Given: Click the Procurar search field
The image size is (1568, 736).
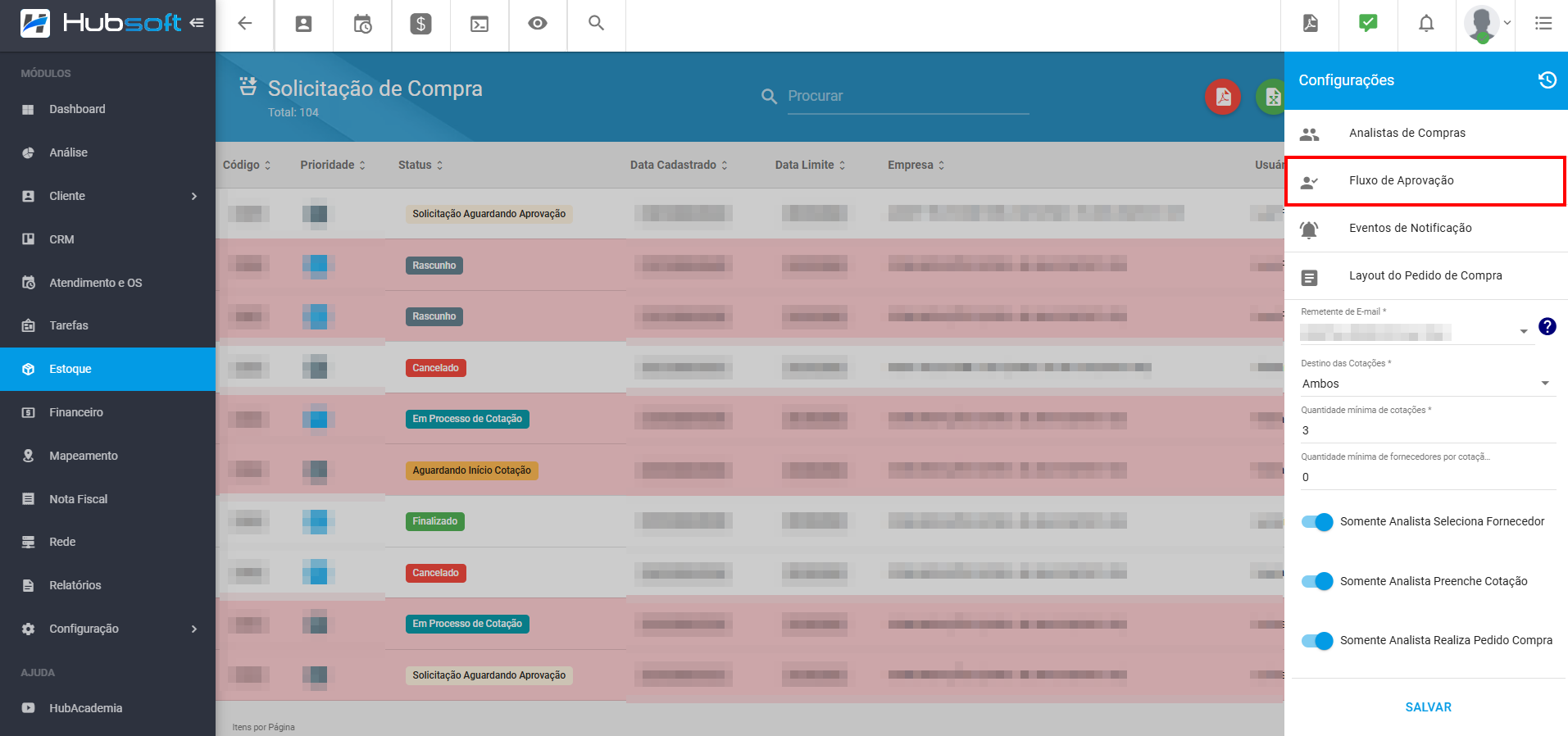Looking at the screenshot, I should (x=907, y=97).
